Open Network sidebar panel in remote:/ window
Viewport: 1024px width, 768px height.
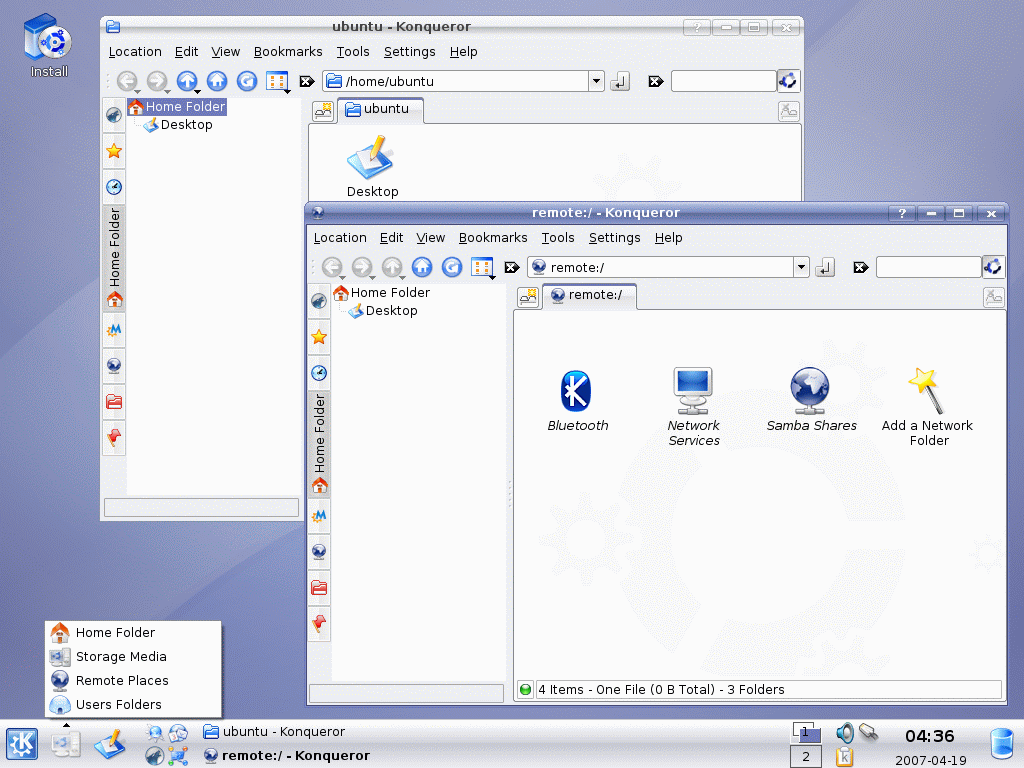tap(319, 552)
